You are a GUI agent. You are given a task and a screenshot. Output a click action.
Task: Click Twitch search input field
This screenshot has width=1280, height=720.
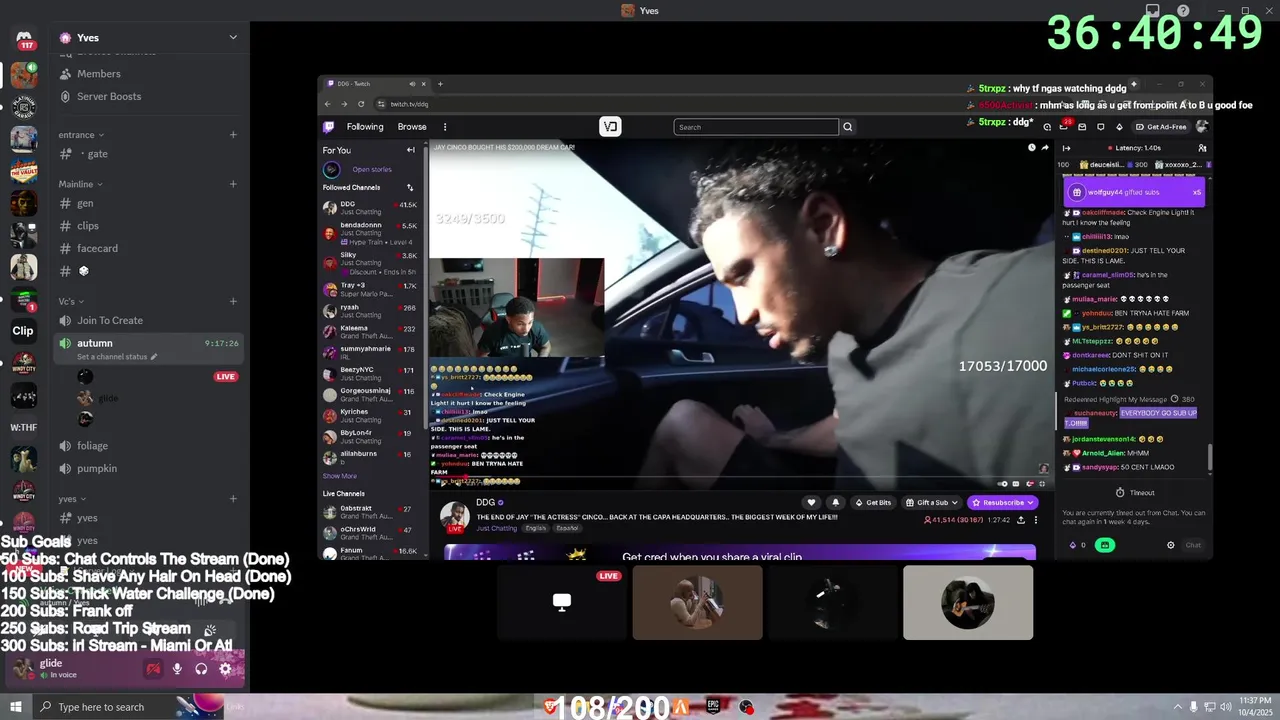tap(756, 127)
